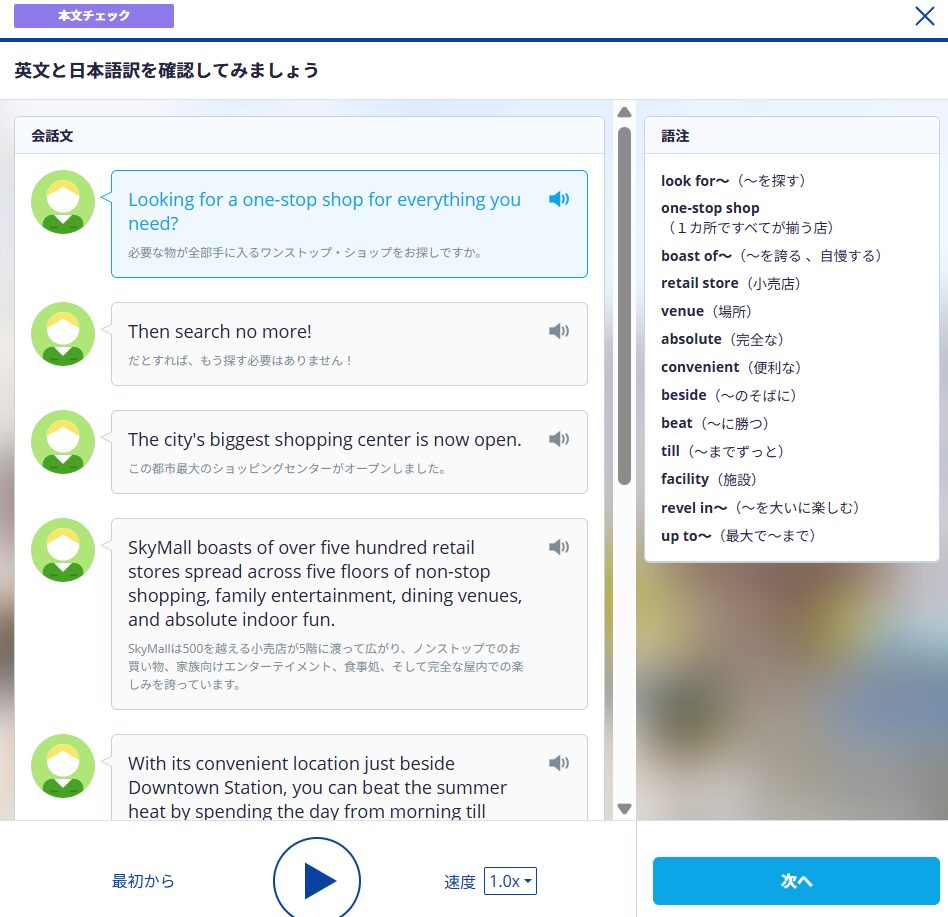Click the conversation panel scrollbar thumb

[x=624, y=300]
